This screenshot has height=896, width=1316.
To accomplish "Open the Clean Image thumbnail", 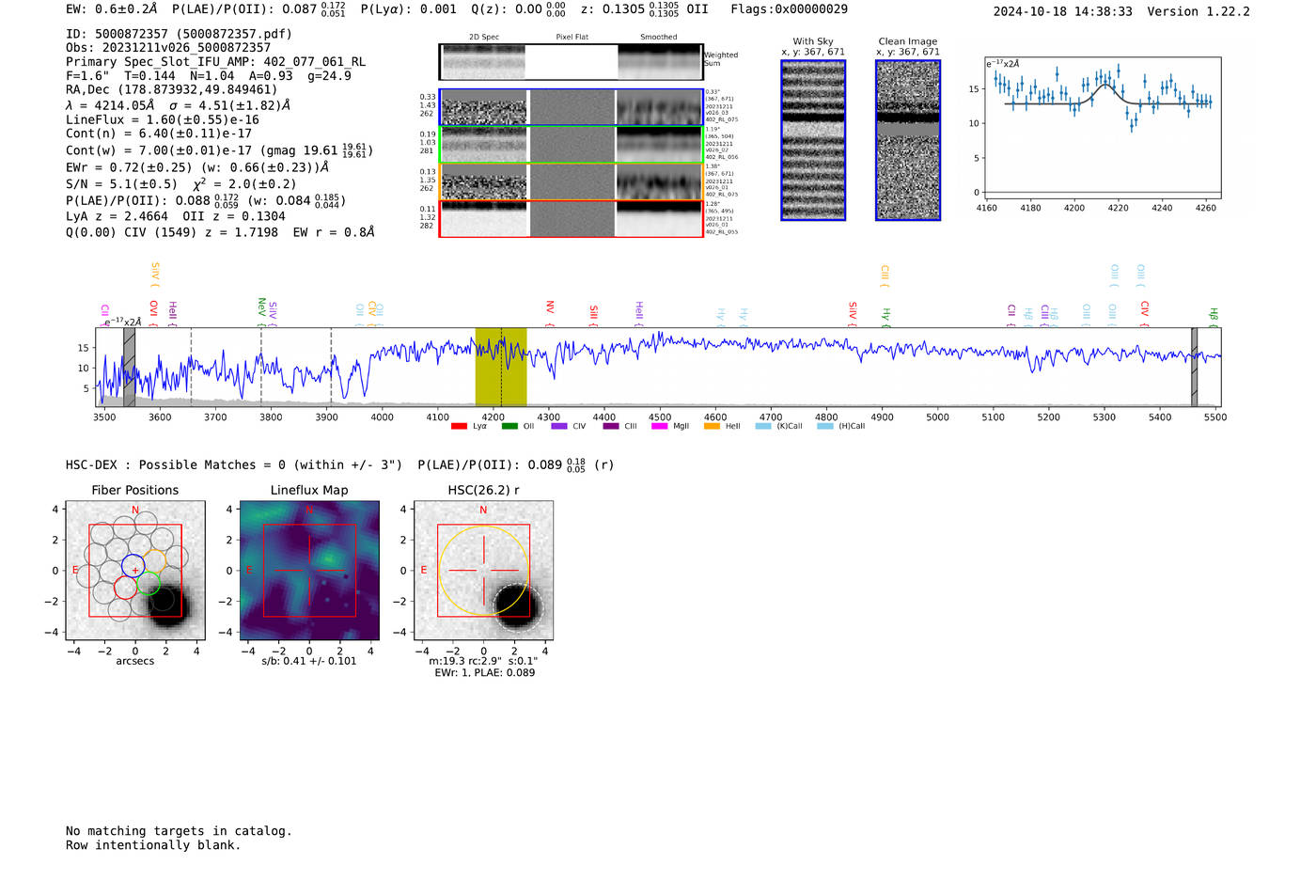I will 908,140.
